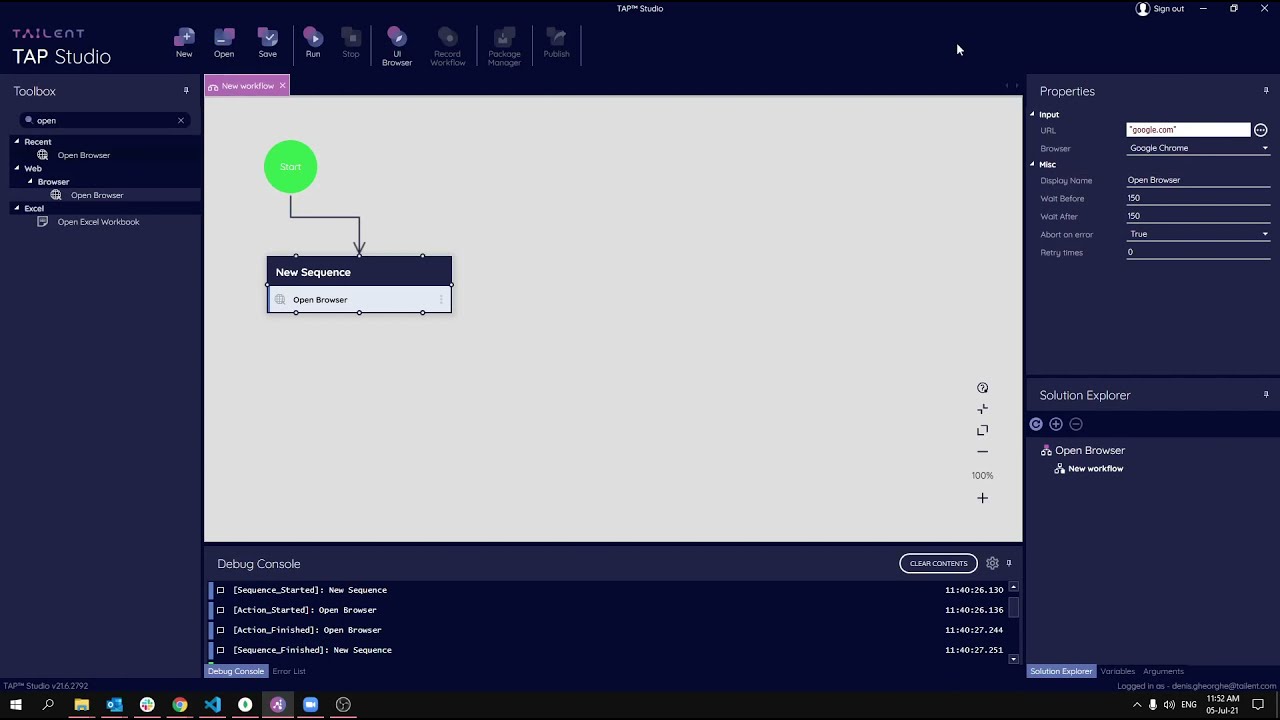This screenshot has width=1280, height=720.
Task: Pin the Debug Console panel
Action: pyautogui.click(x=1009, y=563)
